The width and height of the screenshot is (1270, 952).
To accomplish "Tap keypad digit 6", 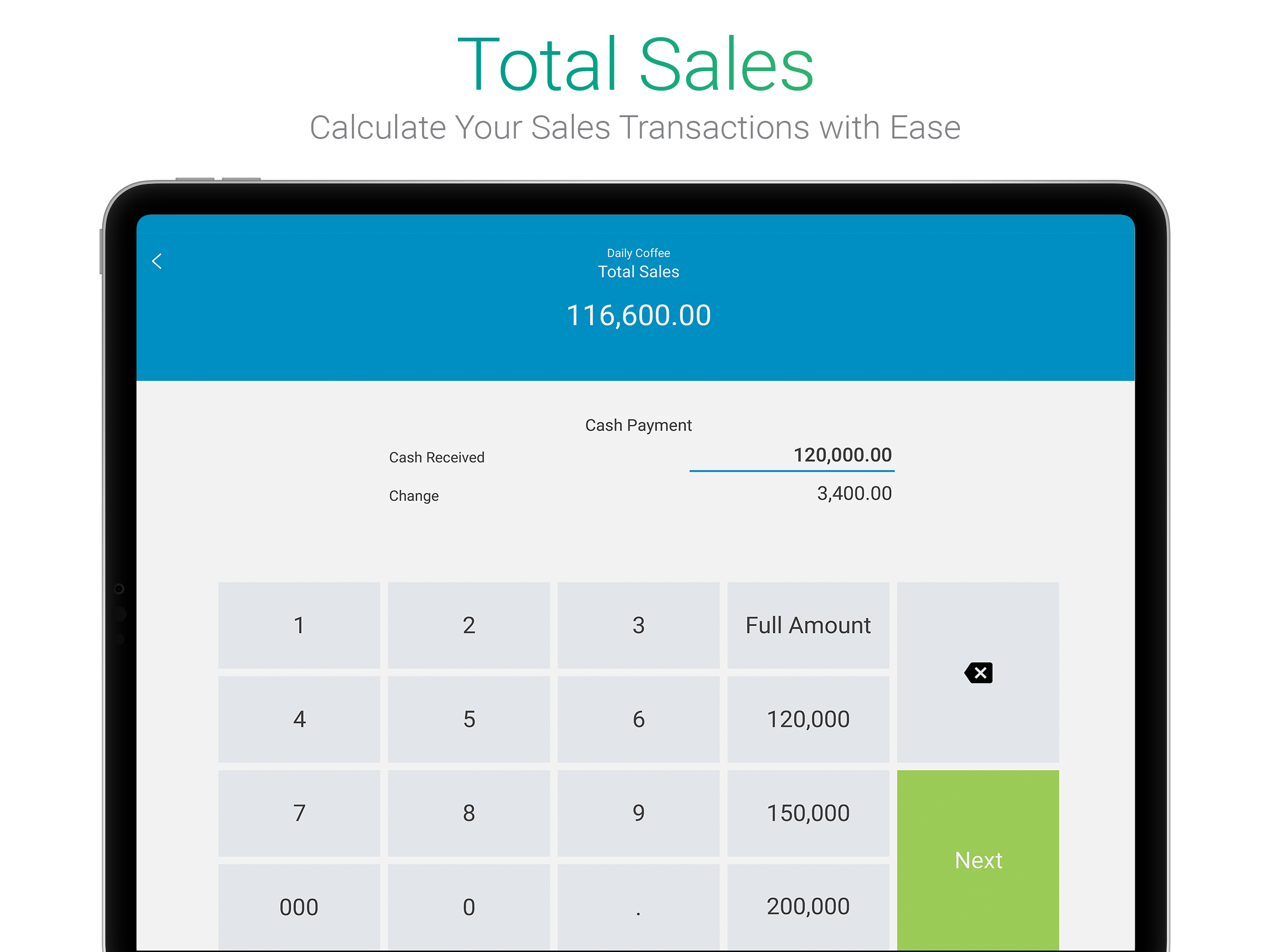I will 638,720.
